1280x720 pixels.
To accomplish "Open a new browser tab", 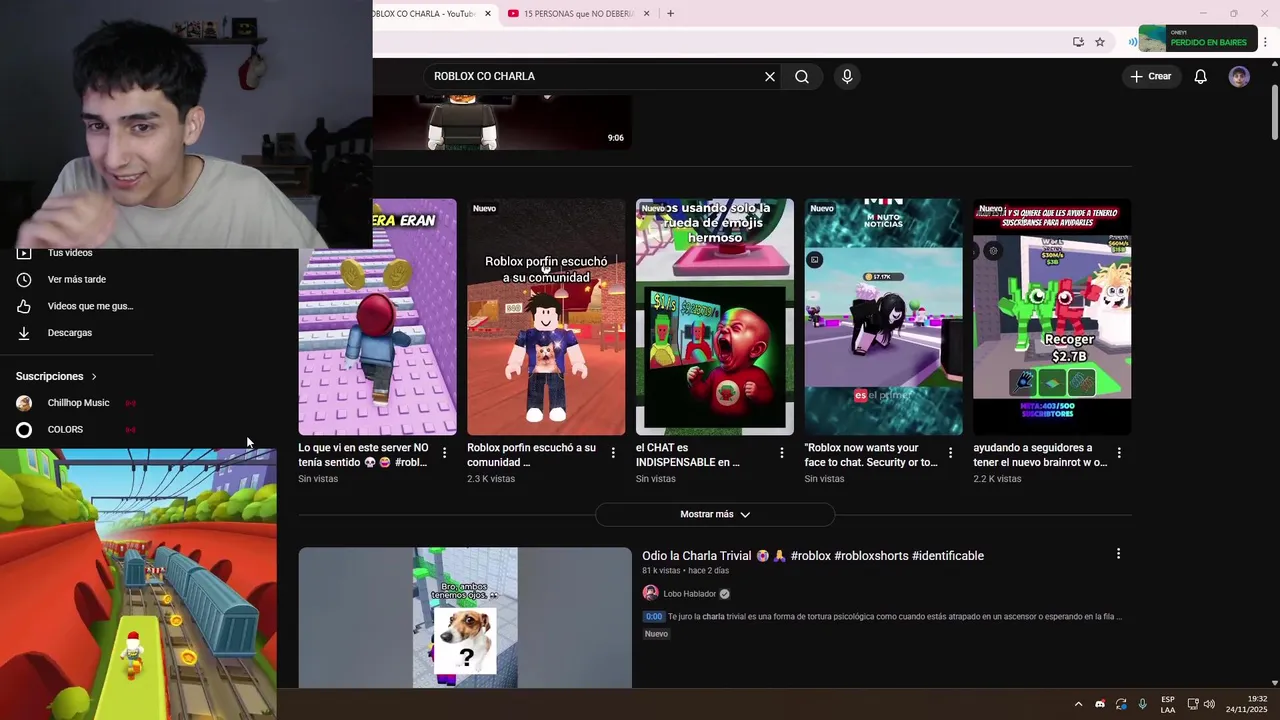I will [670, 13].
